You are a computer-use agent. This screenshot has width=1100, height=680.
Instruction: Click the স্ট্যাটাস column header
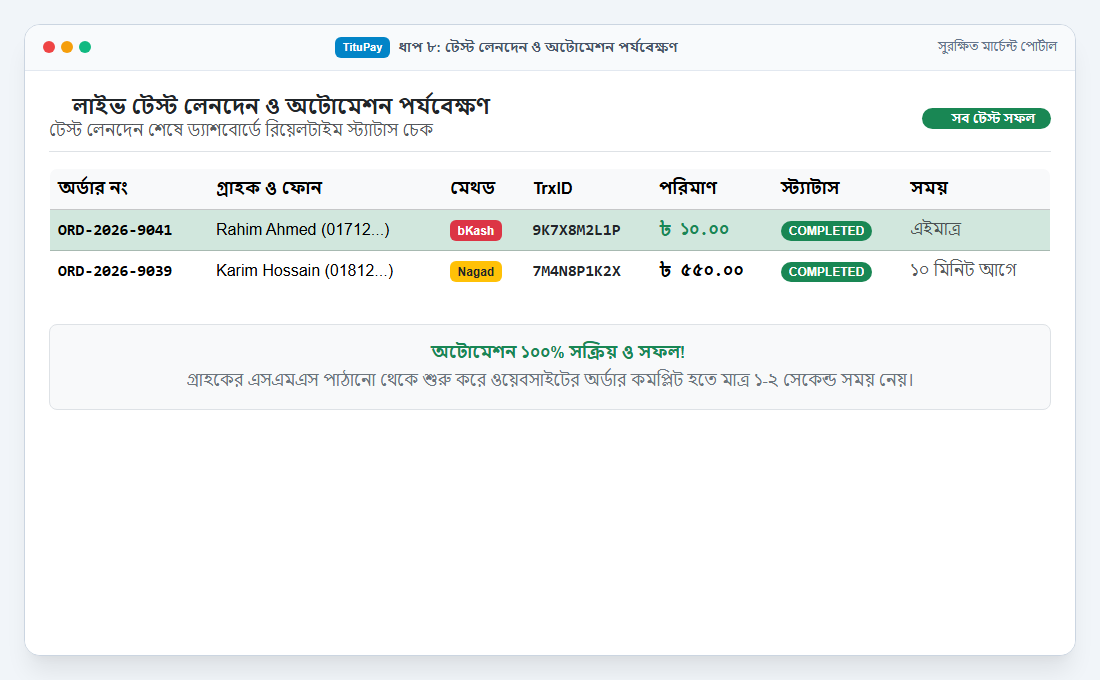(810, 188)
